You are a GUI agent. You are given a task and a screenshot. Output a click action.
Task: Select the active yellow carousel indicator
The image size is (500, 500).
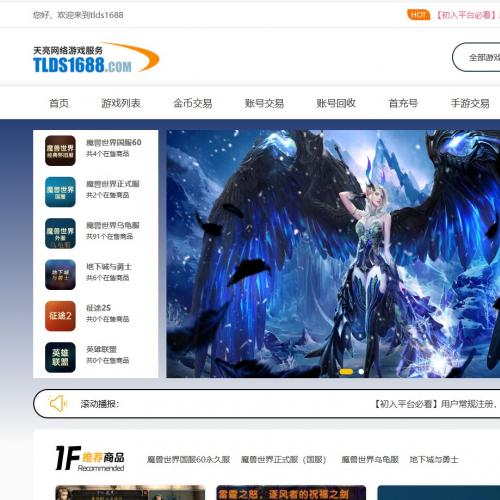[x=346, y=371]
